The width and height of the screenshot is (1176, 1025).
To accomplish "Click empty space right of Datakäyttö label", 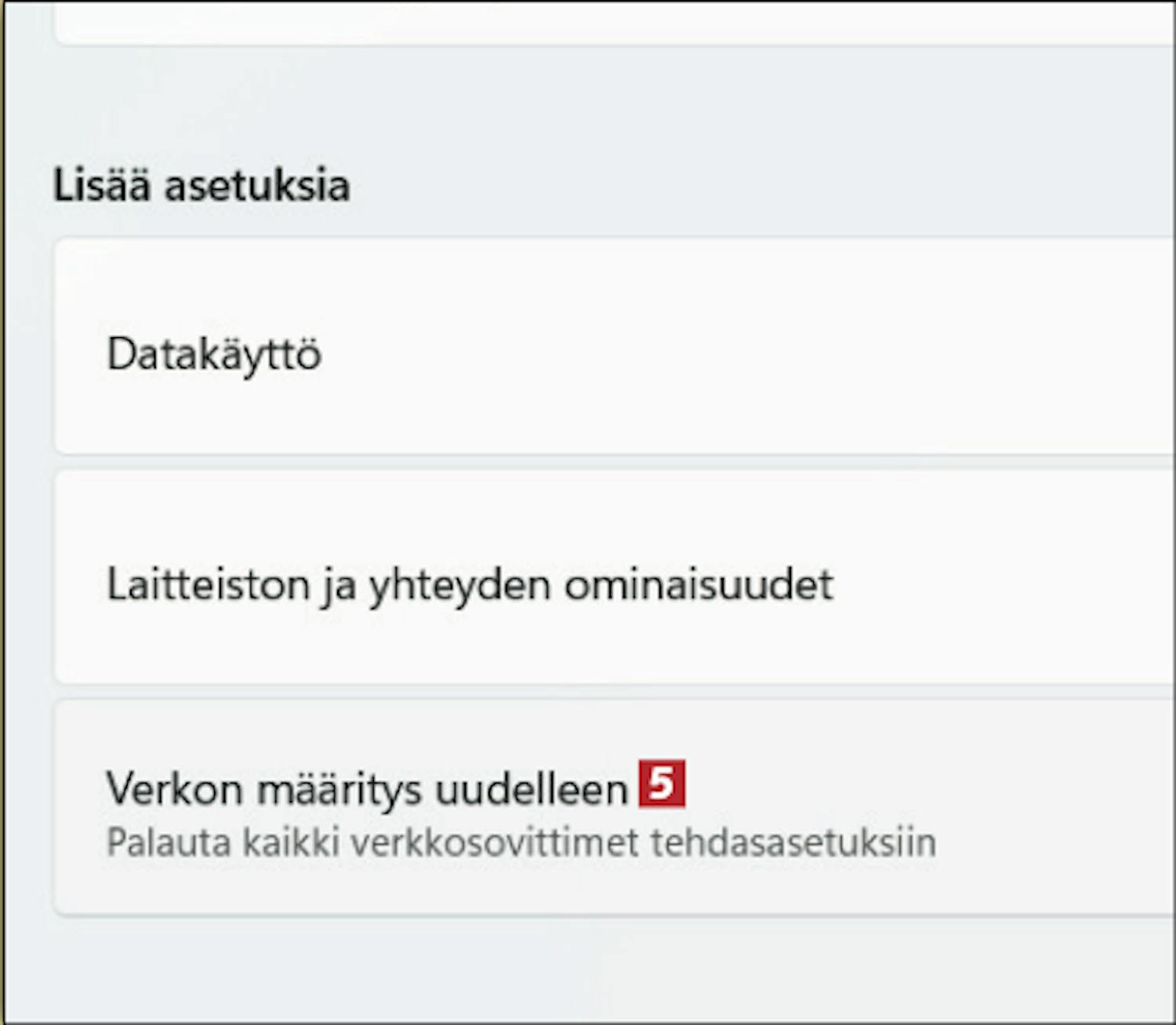I will coord(745,354).
